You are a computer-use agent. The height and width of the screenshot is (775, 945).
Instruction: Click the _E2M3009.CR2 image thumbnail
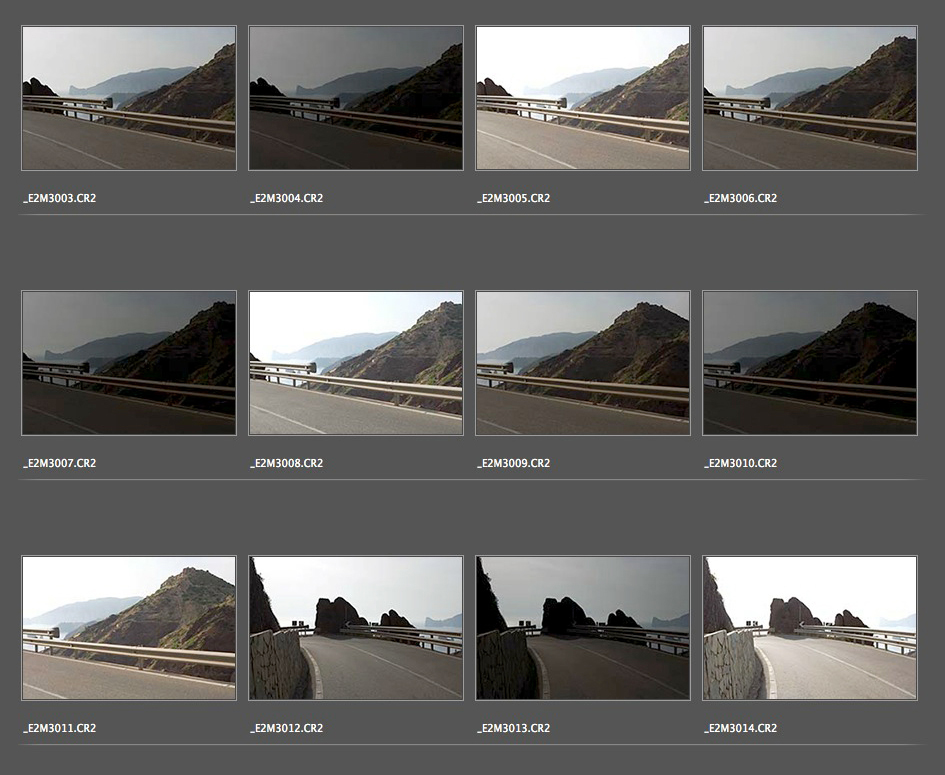click(583, 363)
